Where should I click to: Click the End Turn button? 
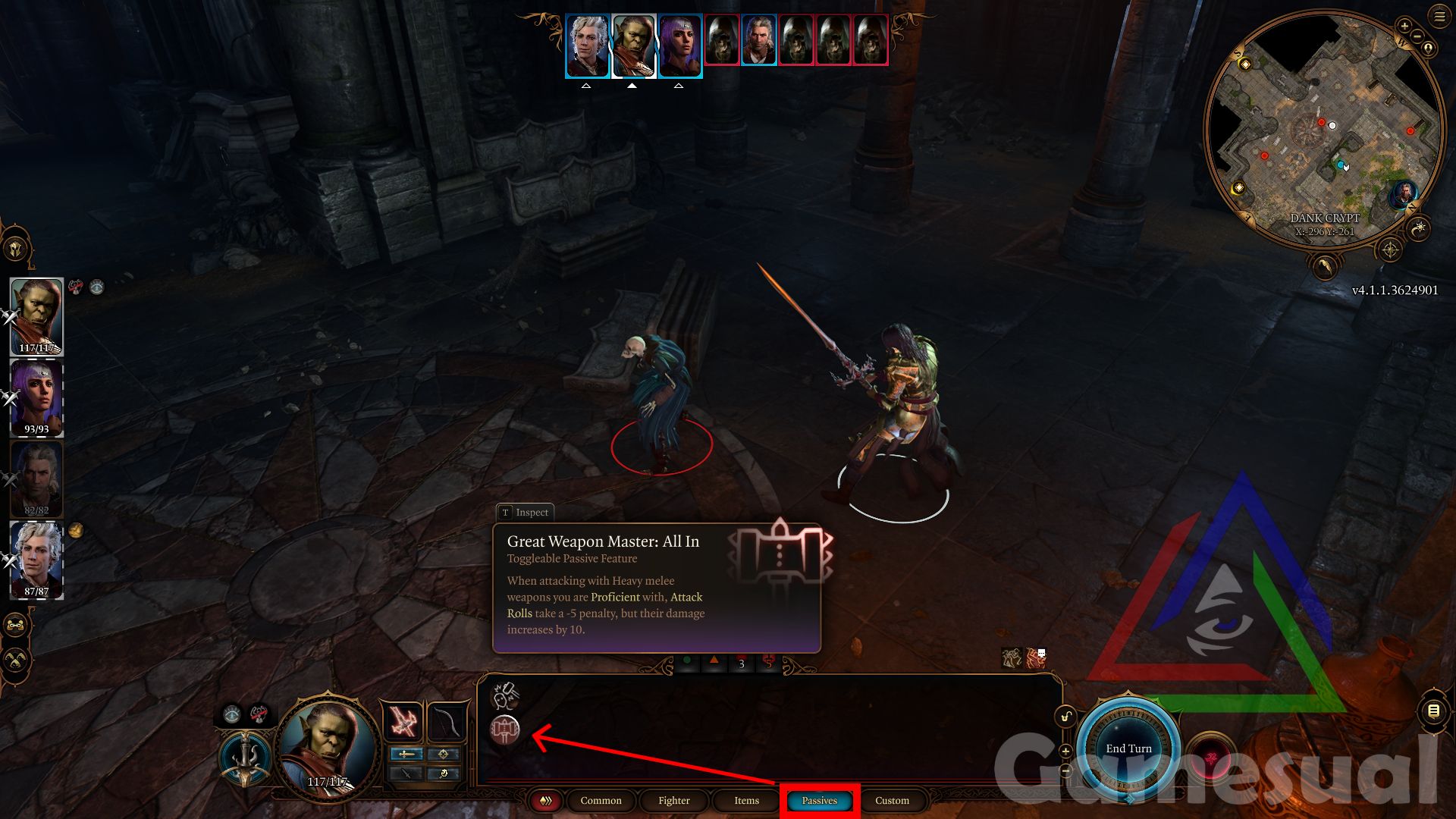click(x=1128, y=748)
